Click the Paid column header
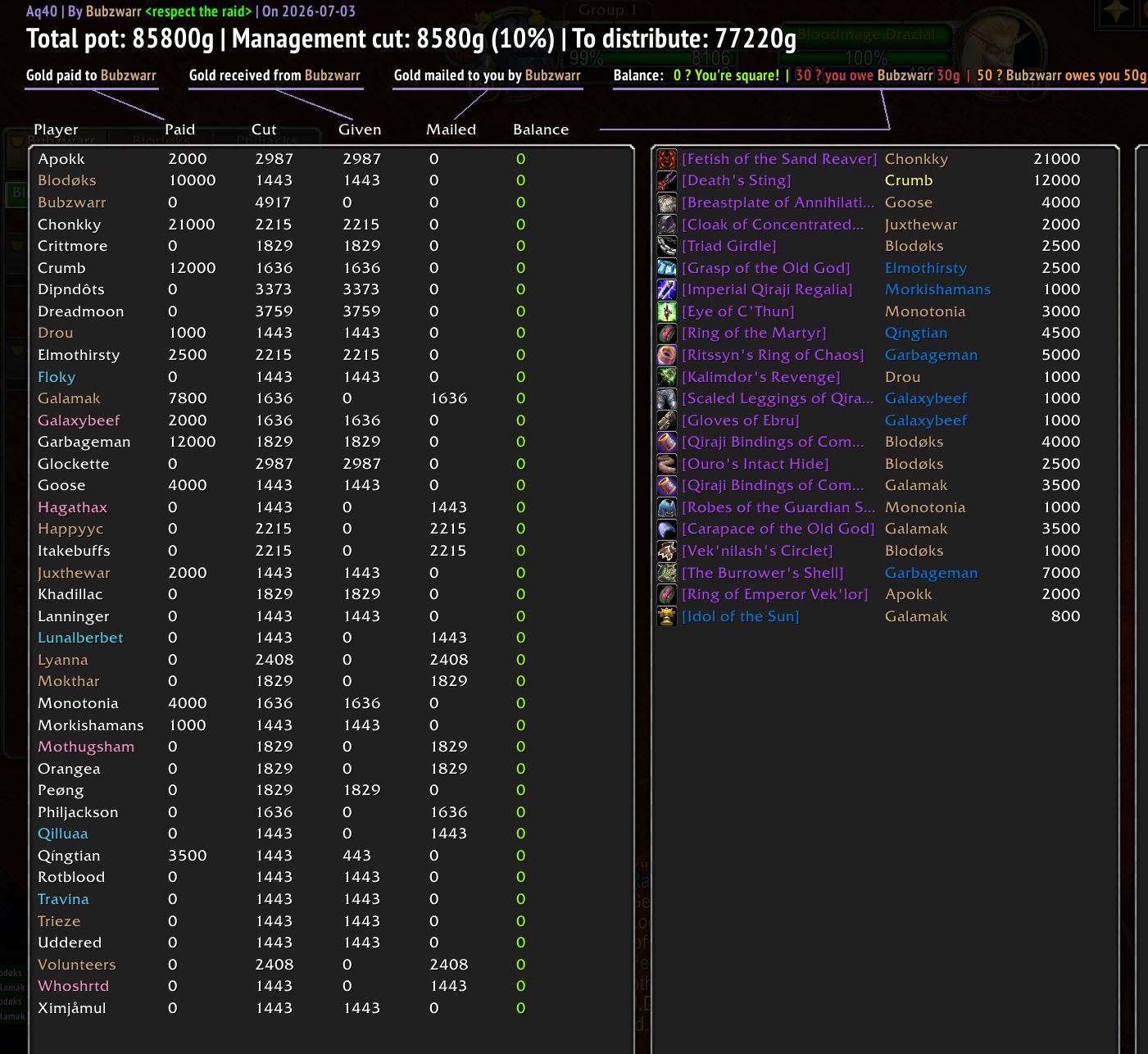 [179, 129]
